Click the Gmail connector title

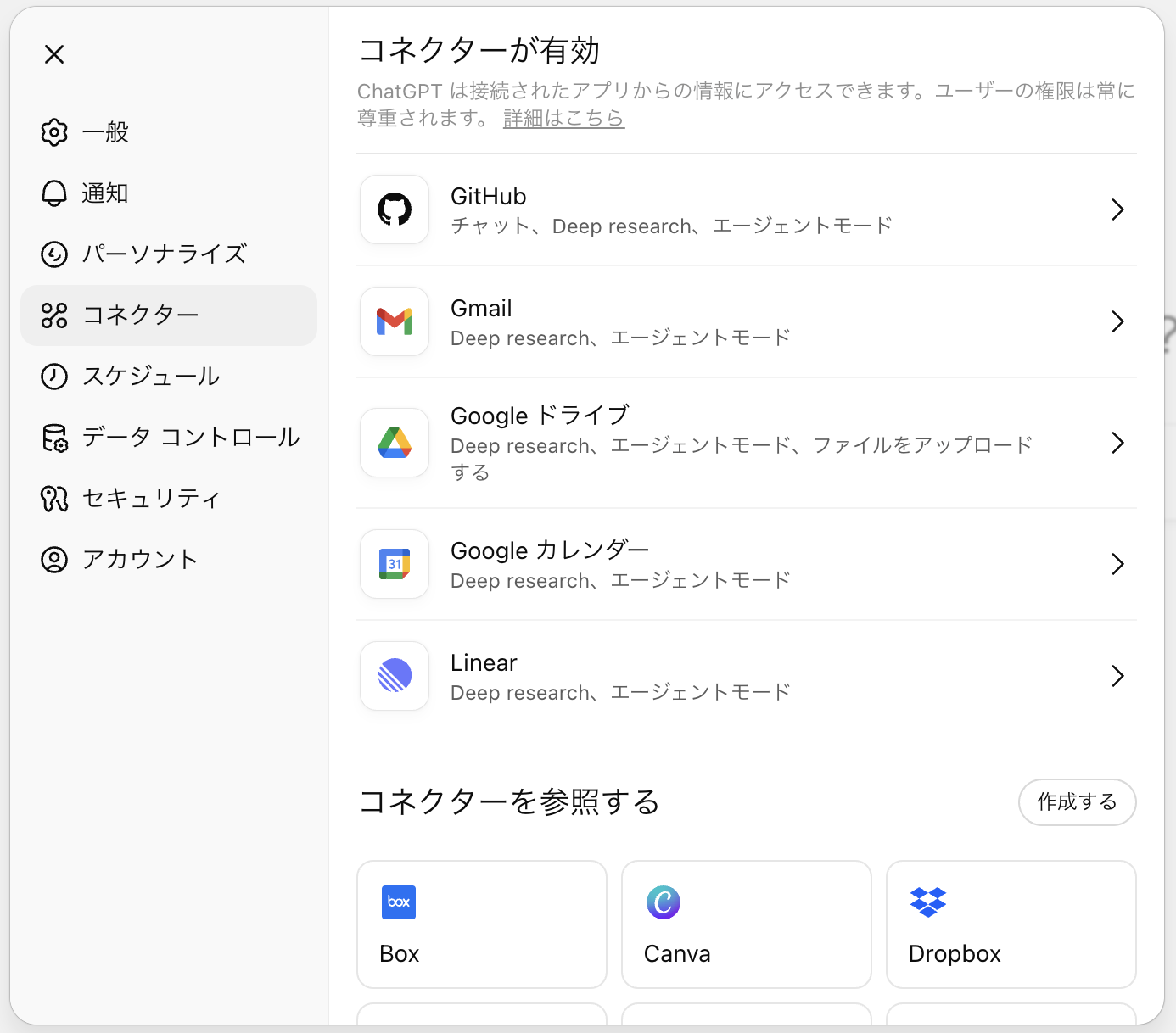pyautogui.click(x=481, y=309)
